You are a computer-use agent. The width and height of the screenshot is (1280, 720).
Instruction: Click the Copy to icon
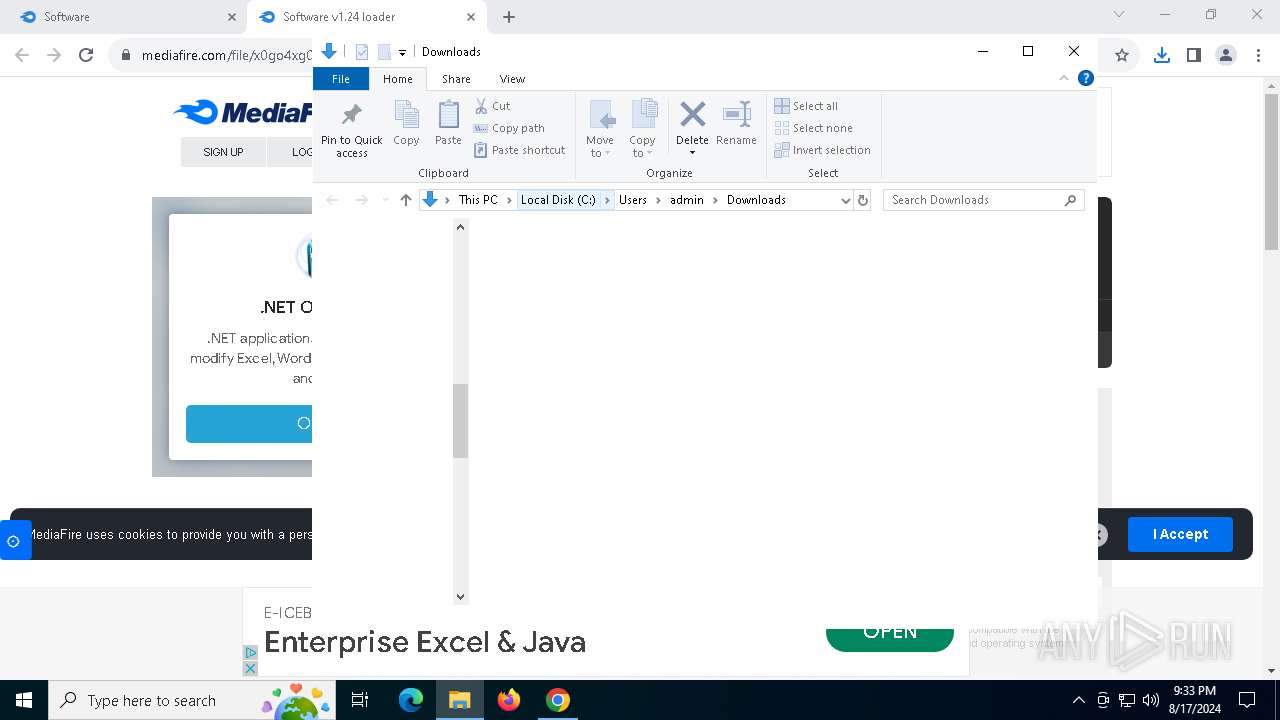click(643, 116)
